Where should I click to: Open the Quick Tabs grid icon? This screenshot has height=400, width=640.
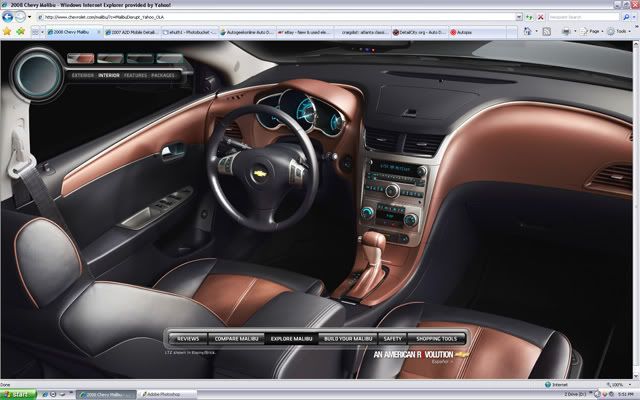tap(35, 32)
